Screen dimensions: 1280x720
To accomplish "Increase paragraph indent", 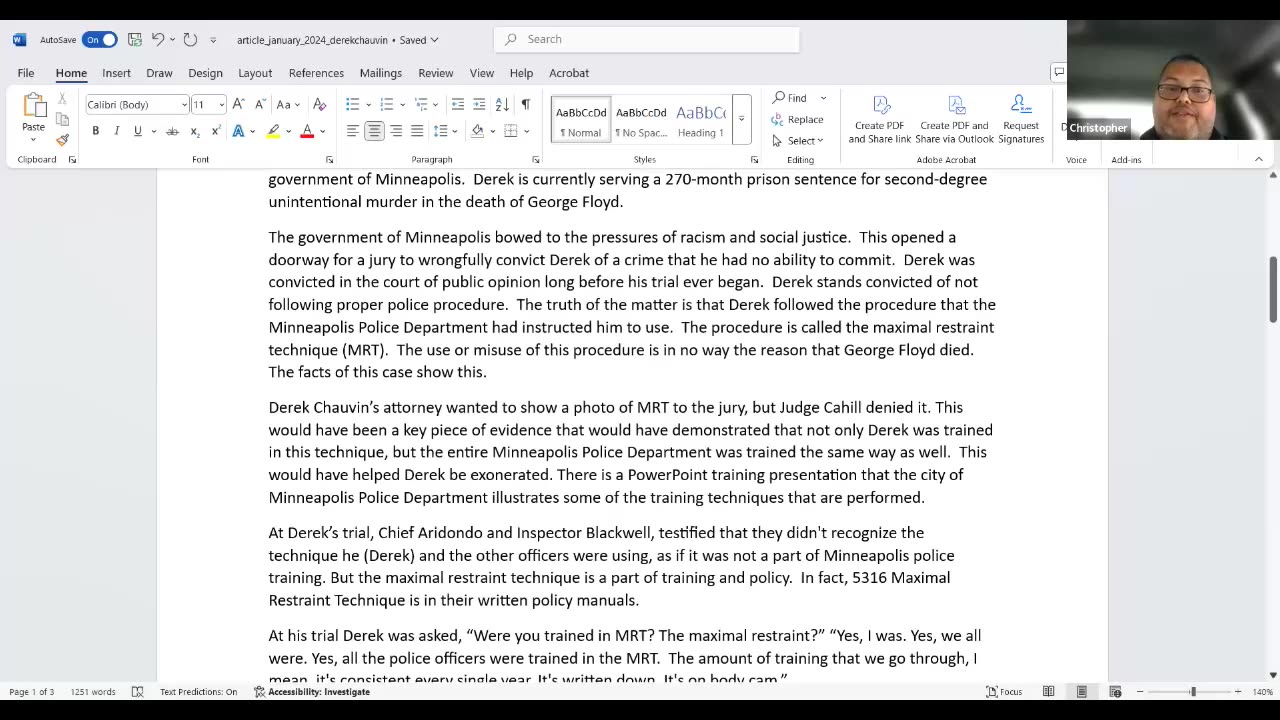I will [x=479, y=104].
